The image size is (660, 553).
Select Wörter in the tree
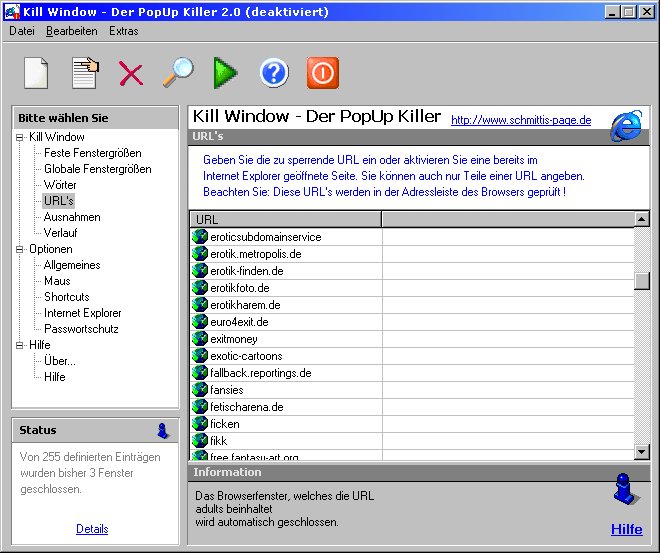point(60,185)
